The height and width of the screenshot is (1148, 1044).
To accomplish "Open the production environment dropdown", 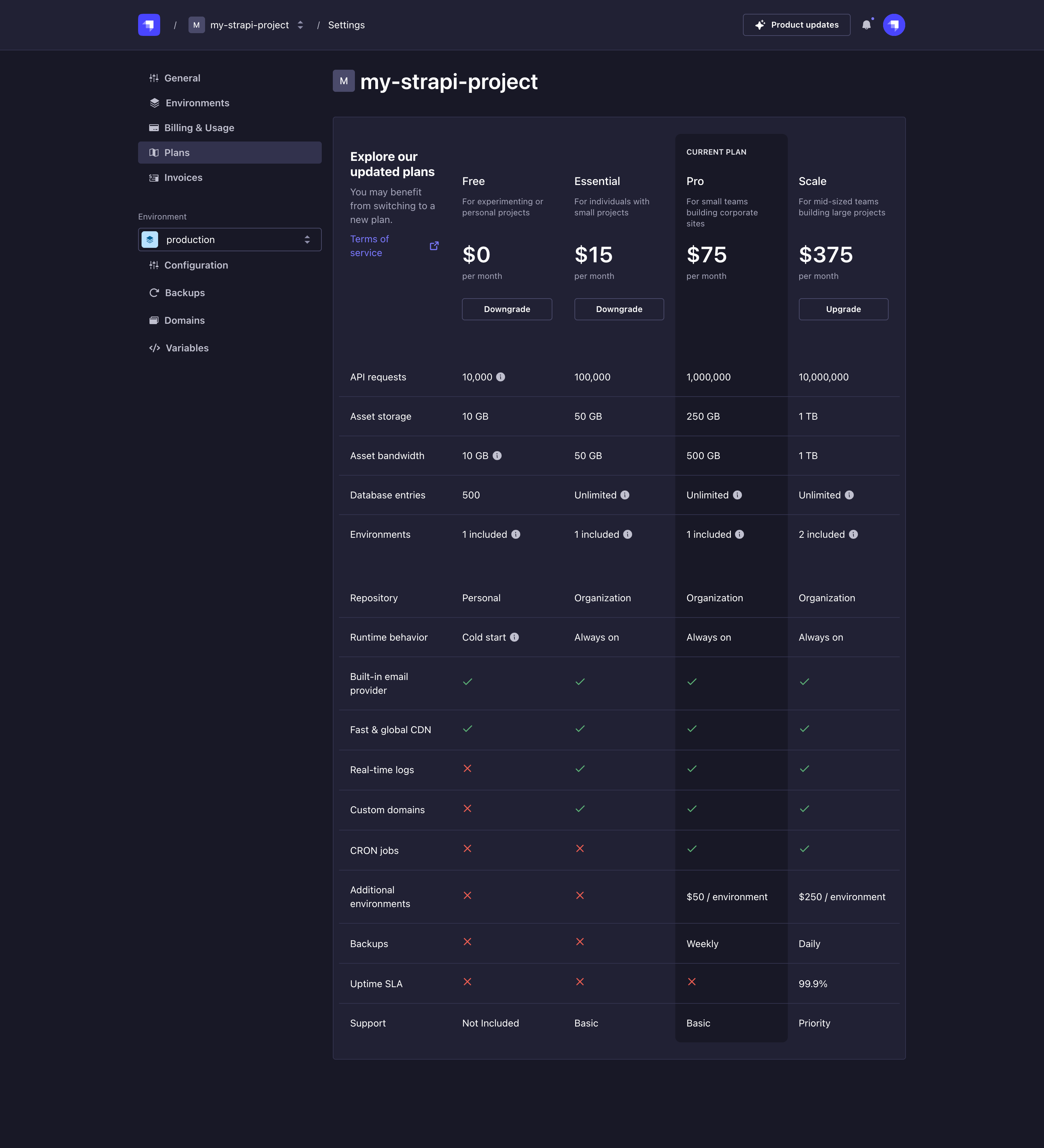I will point(230,240).
